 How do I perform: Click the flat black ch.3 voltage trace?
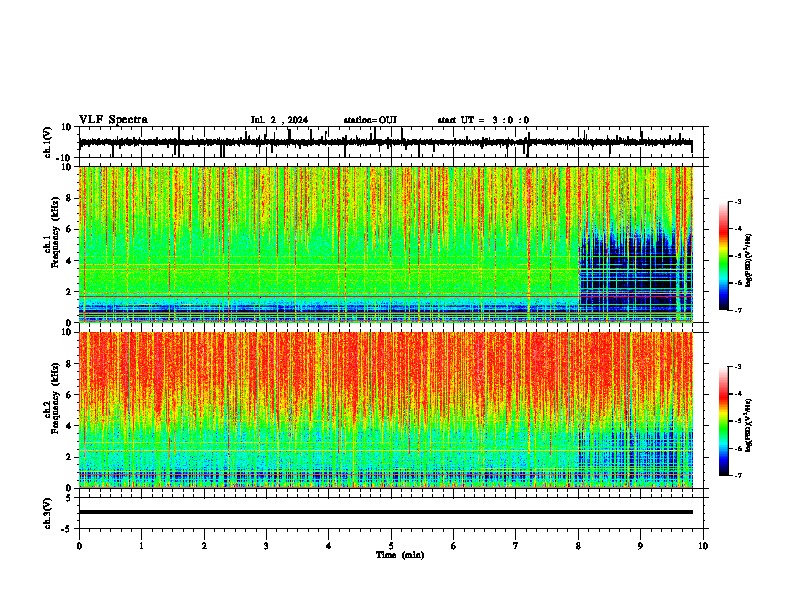click(x=385, y=512)
